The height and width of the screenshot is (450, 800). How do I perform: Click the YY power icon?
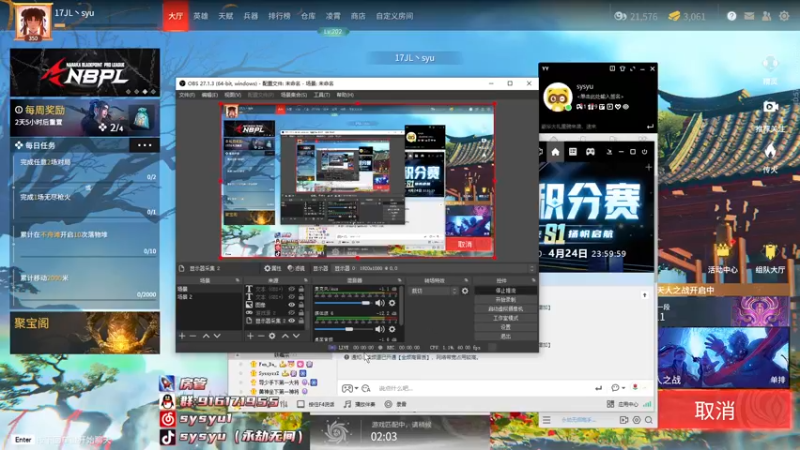click(x=644, y=152)
